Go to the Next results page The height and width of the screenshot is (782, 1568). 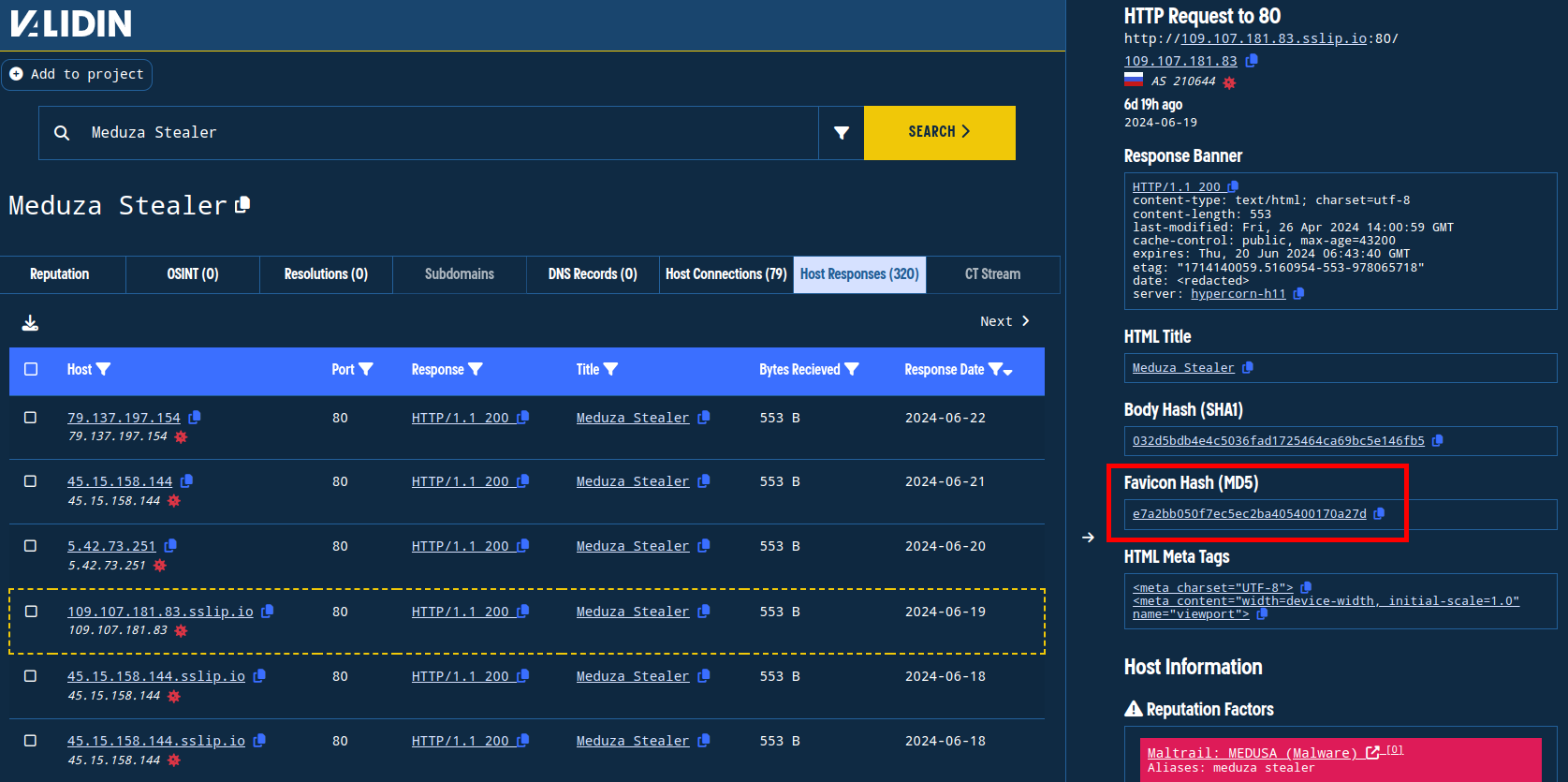click(1004, 321)
